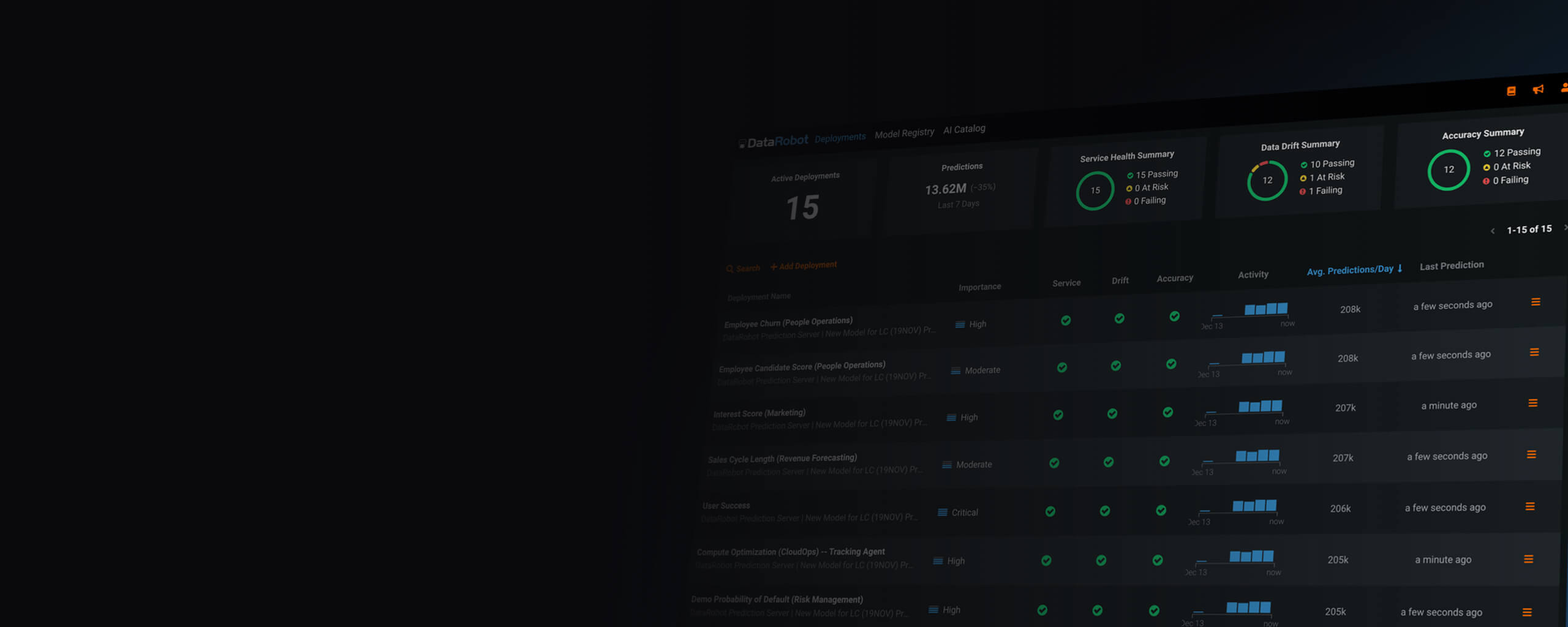Screen dimensions: 1568x627
Task: Go to previous page of deployments
Action: 1493,231
